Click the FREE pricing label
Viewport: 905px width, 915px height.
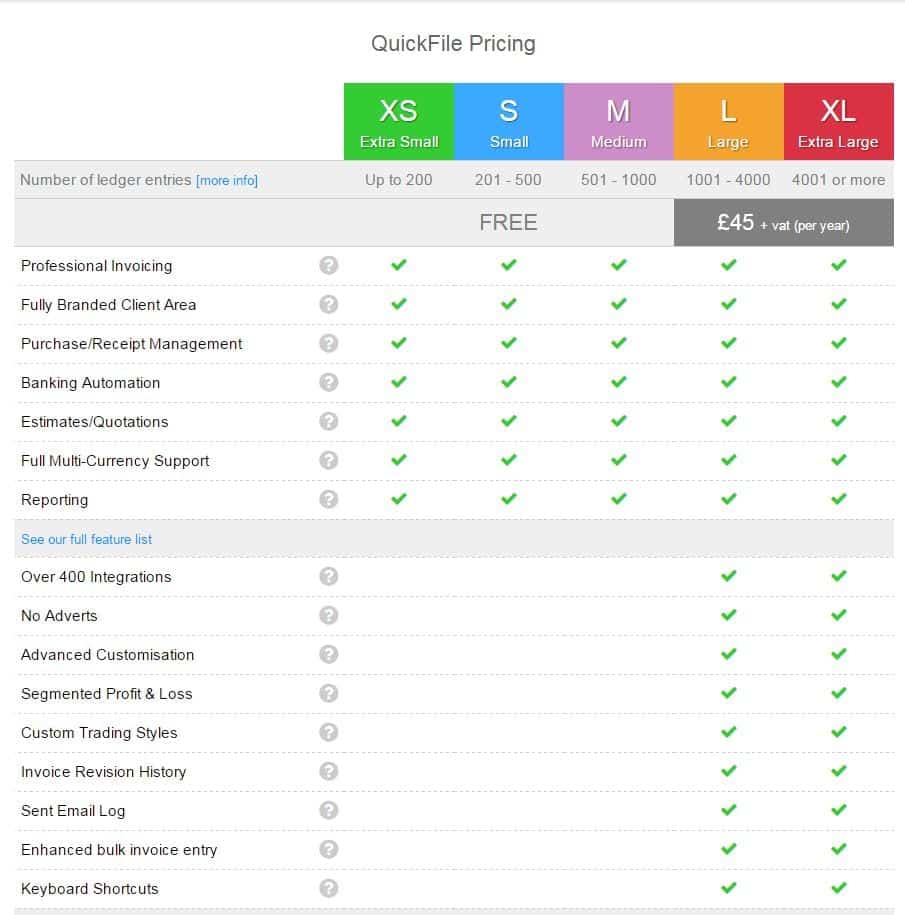[508, 222]
